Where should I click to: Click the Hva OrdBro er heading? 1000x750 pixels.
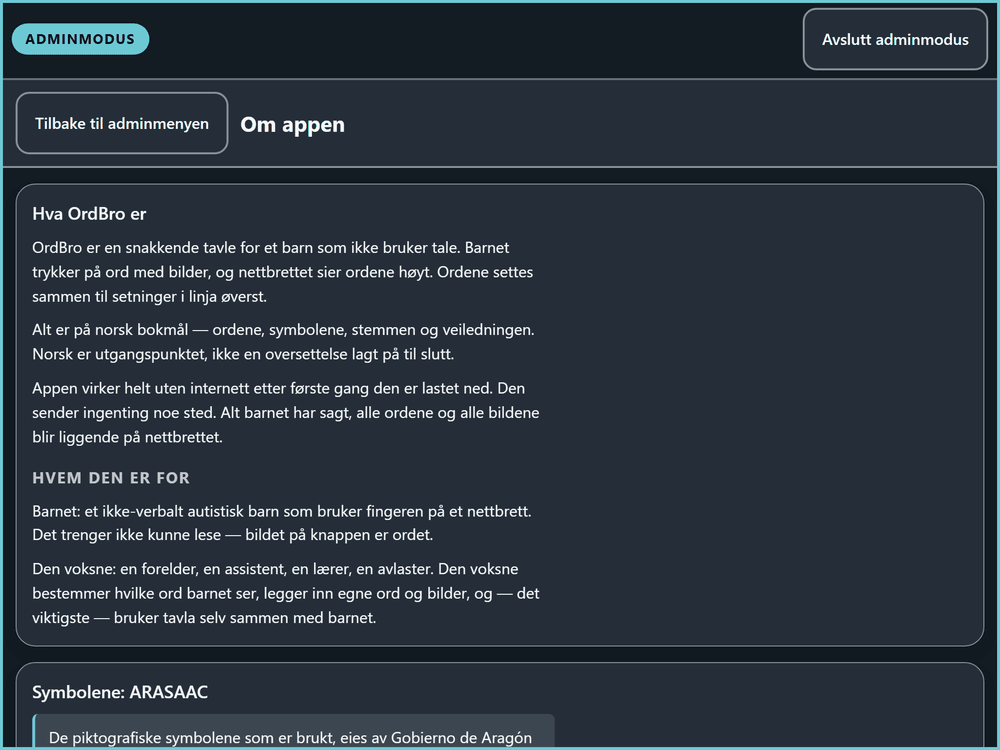click(89, 214)
